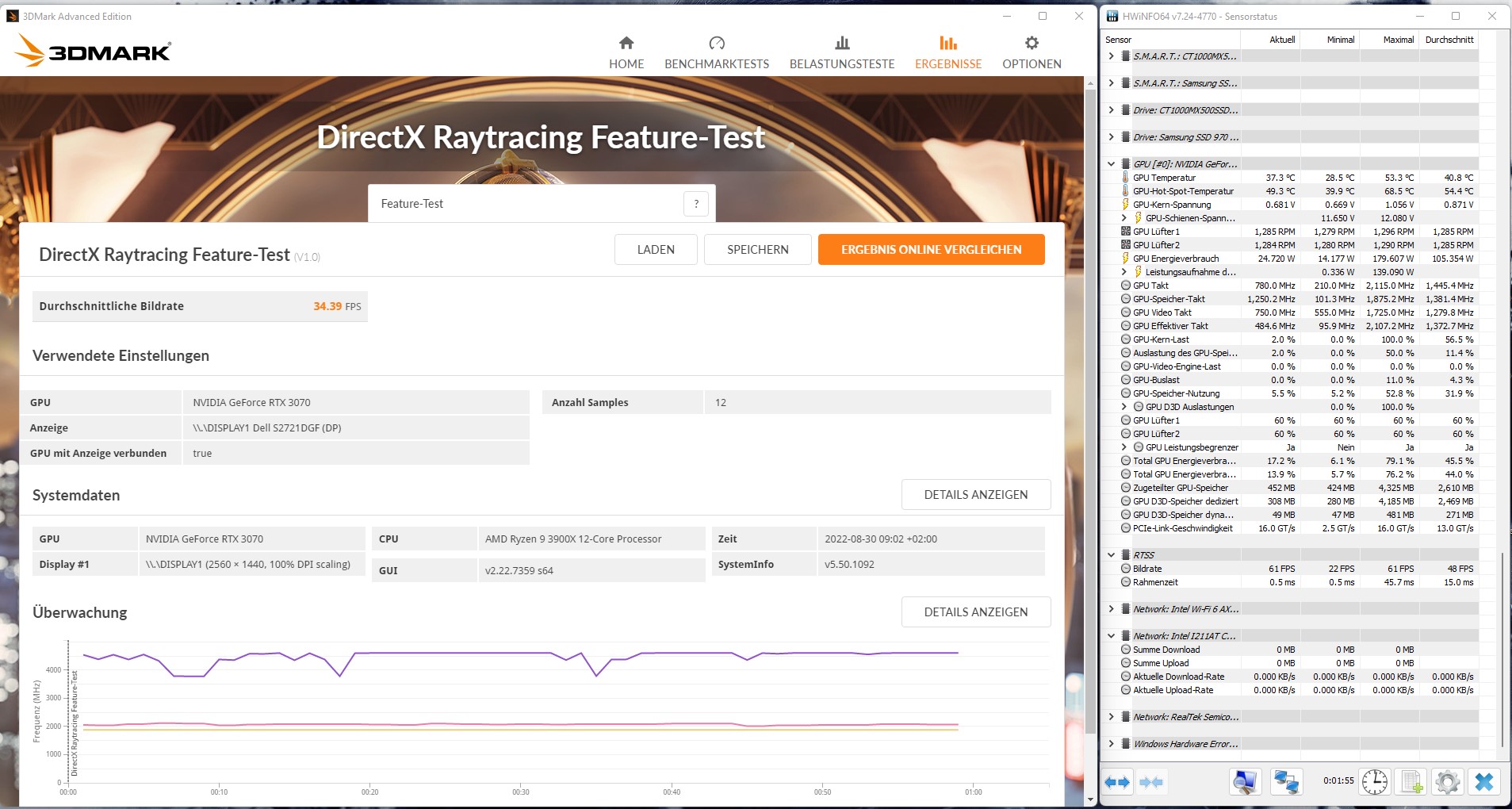Collapse the RTSS sensor group
The height and width of the screenshot is (809, 1512).
(x=1111, y=555)
